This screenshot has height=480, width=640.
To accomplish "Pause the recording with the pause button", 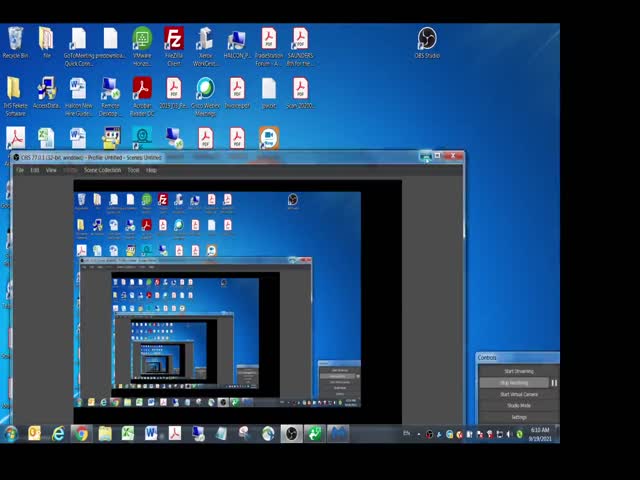I will [x=554, y=383].
